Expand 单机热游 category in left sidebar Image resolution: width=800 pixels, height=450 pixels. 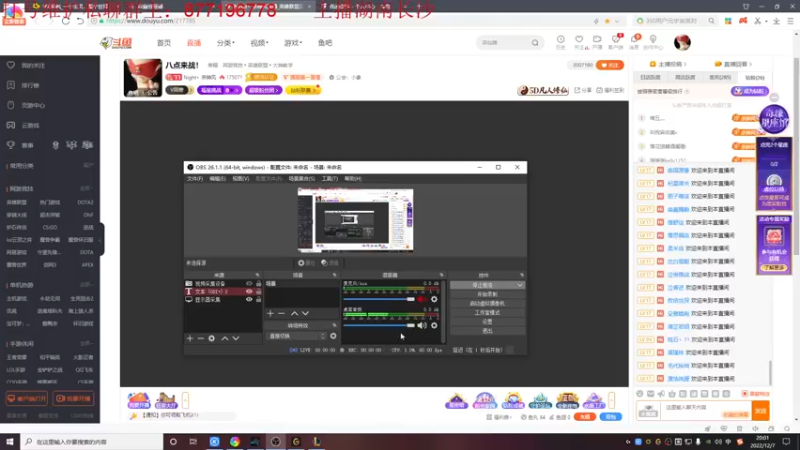point(86,285)
